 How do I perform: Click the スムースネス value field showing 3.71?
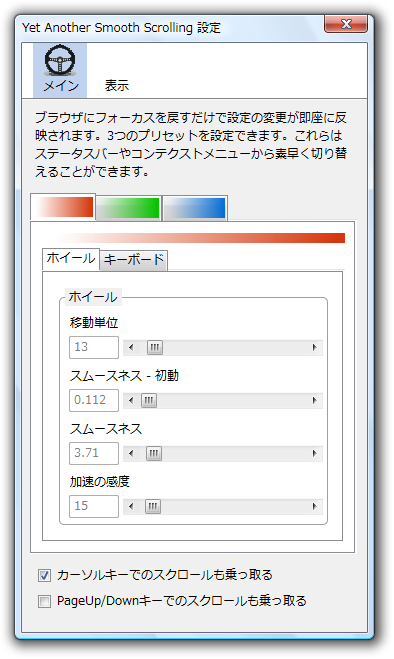94,453
